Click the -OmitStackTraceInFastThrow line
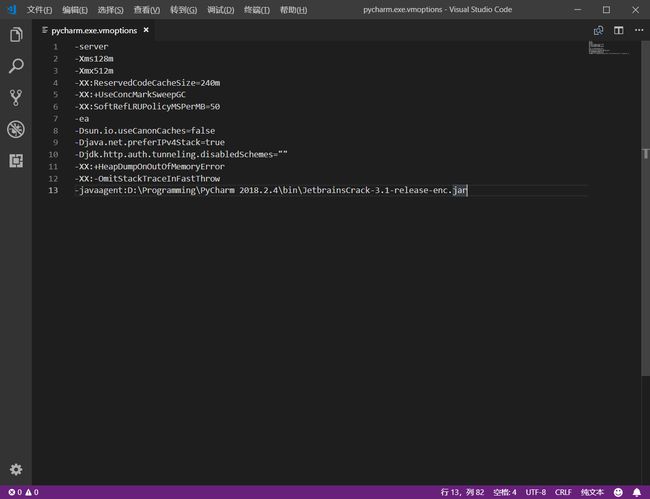 147,178
